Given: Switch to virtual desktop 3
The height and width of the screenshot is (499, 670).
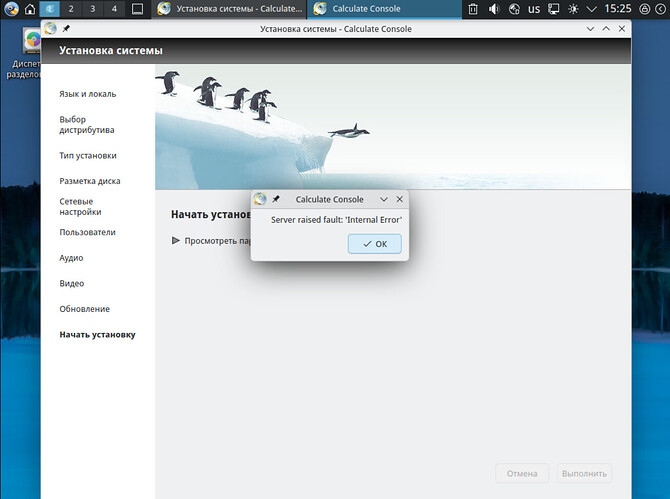Looking at the screenshot, I should (93, 9).
